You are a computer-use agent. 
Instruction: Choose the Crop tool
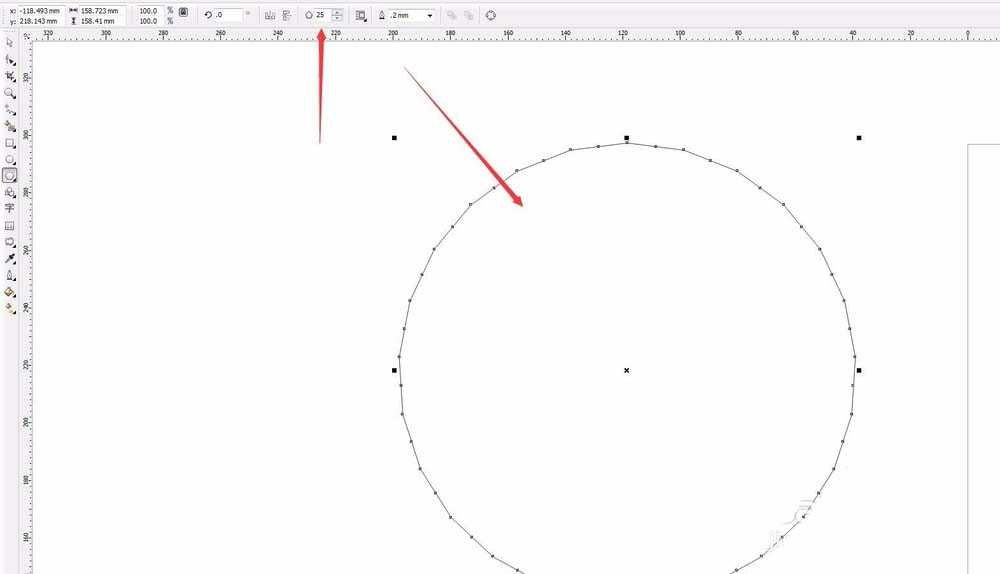[10, 77]
